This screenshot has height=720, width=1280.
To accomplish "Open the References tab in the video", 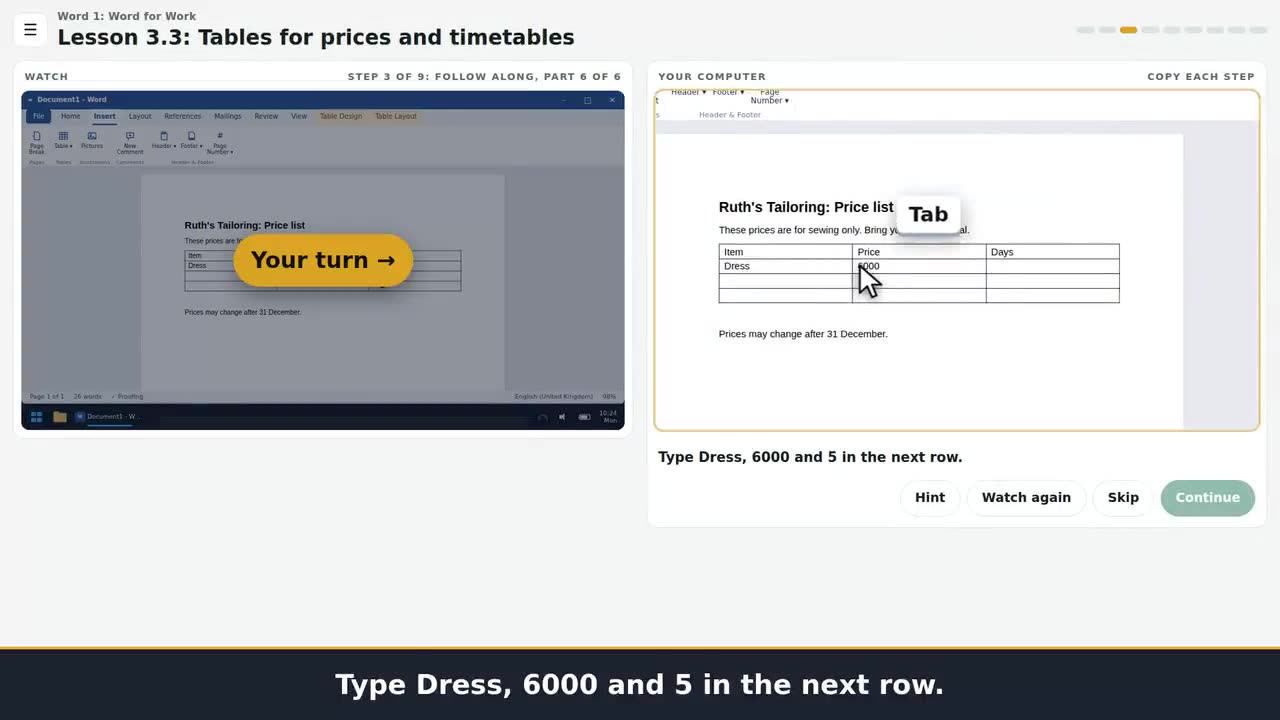I will pyautogui.click(x=182, y=116).
